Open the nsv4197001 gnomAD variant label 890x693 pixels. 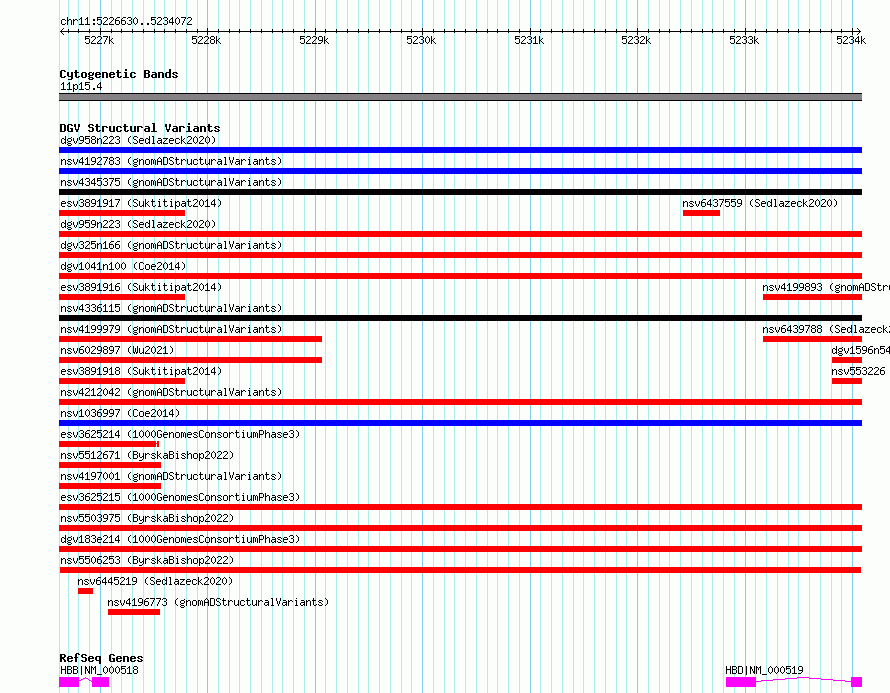[171, 476]
